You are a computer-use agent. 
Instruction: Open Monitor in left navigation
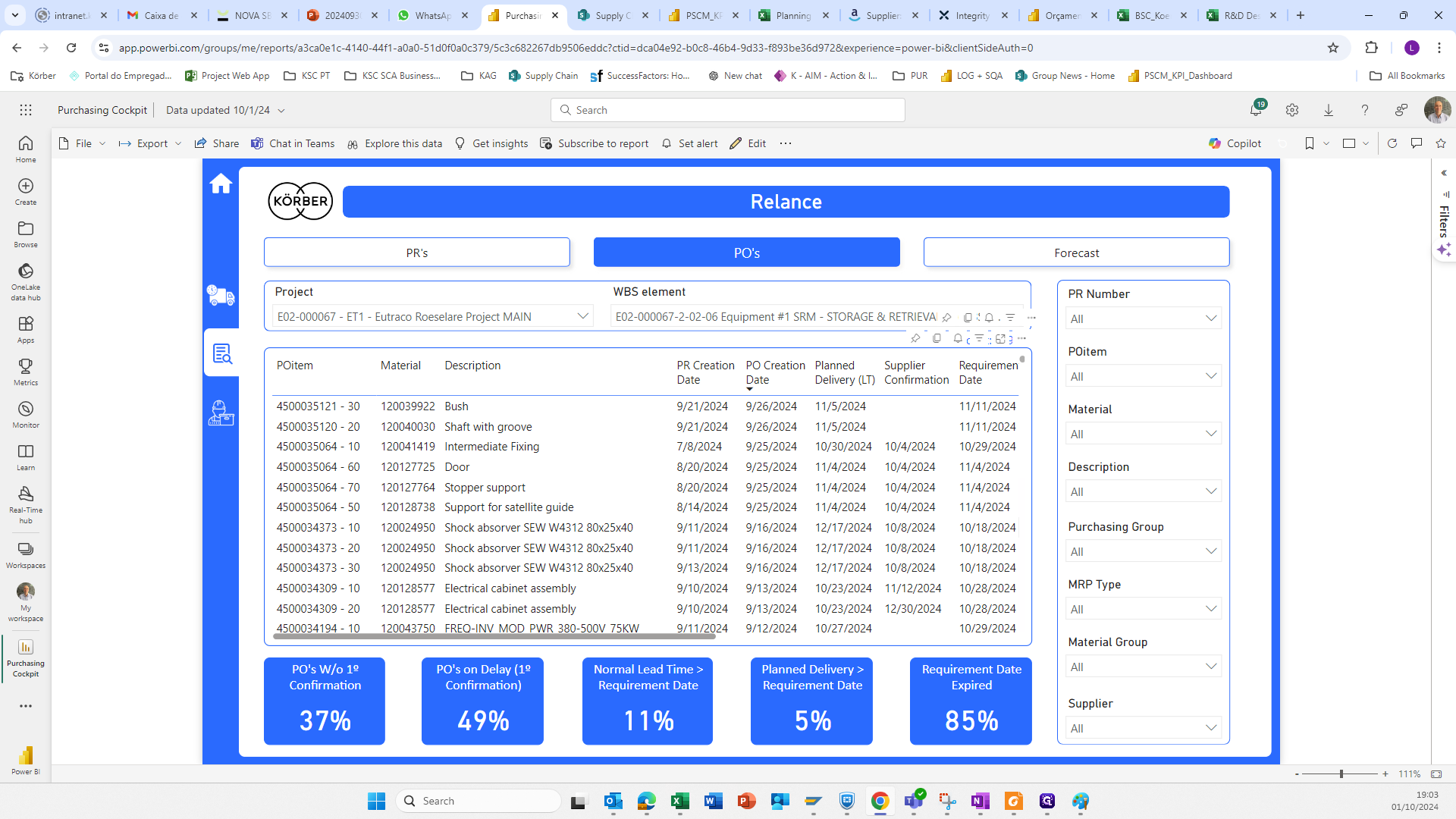pyautogui.click(x=26, y=414)
